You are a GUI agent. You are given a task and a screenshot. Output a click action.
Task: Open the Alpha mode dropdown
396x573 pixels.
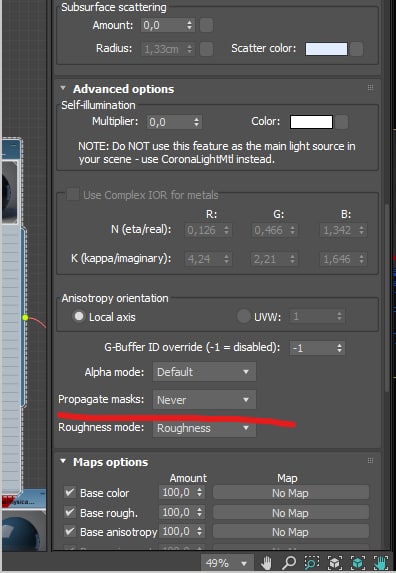[204, 372]
